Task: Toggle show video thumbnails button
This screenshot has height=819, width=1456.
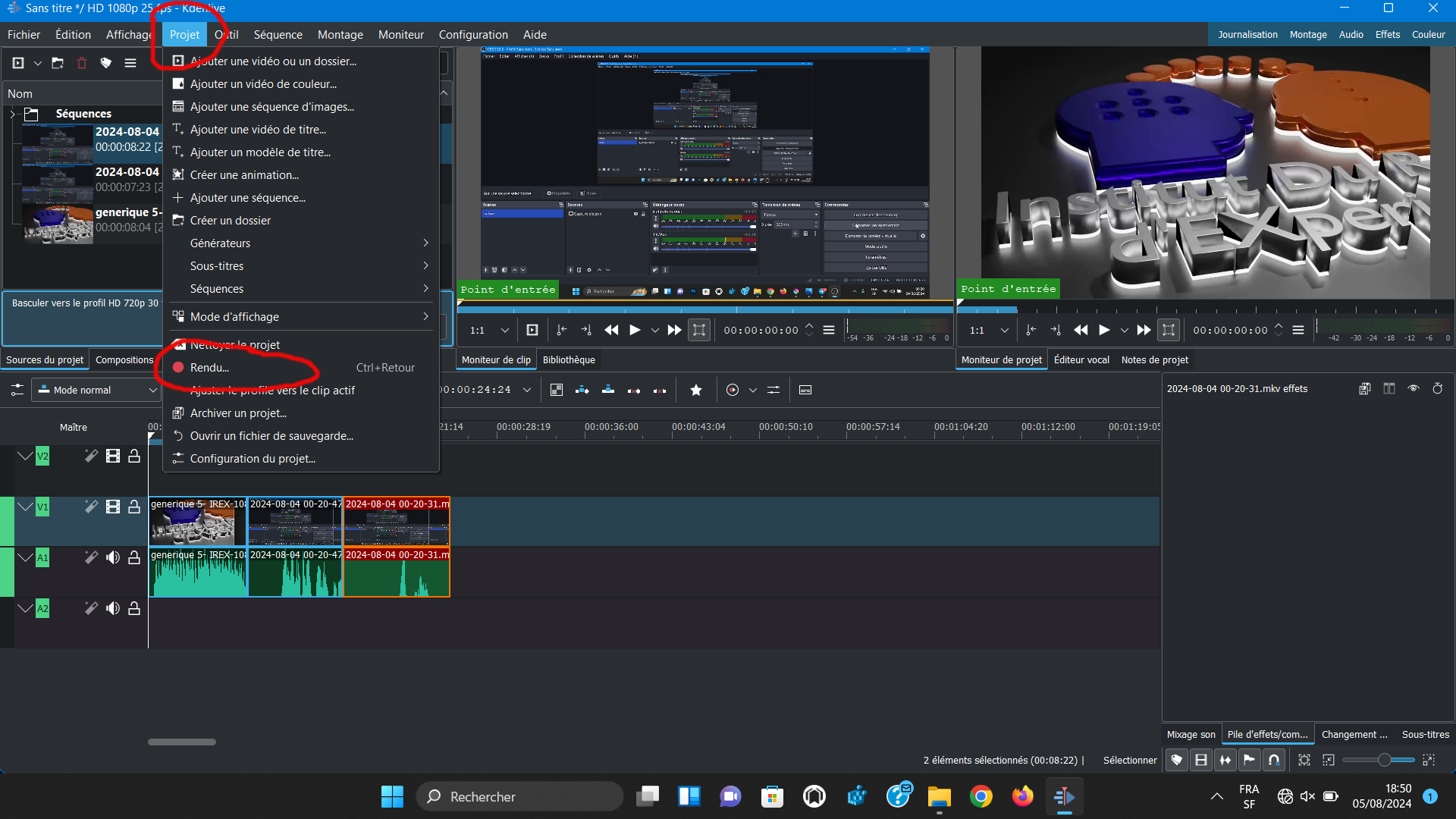Action: [x=1201, y=759]
